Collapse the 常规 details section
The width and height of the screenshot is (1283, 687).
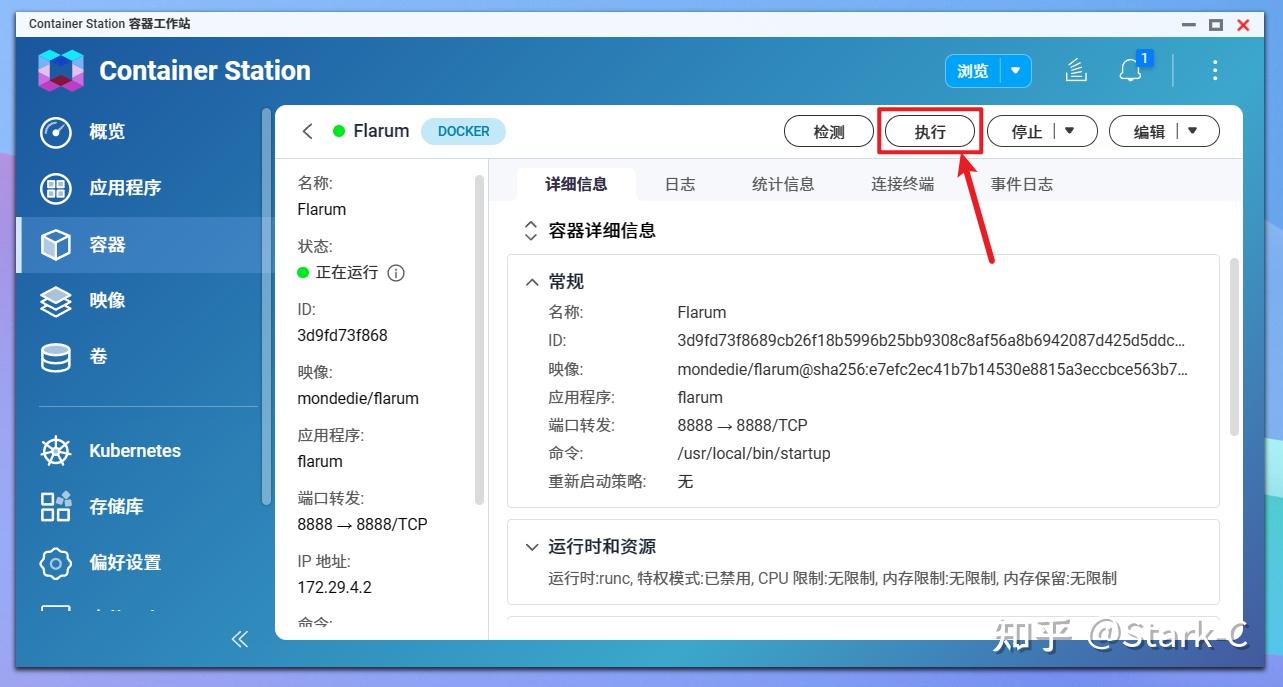(531, 281)
